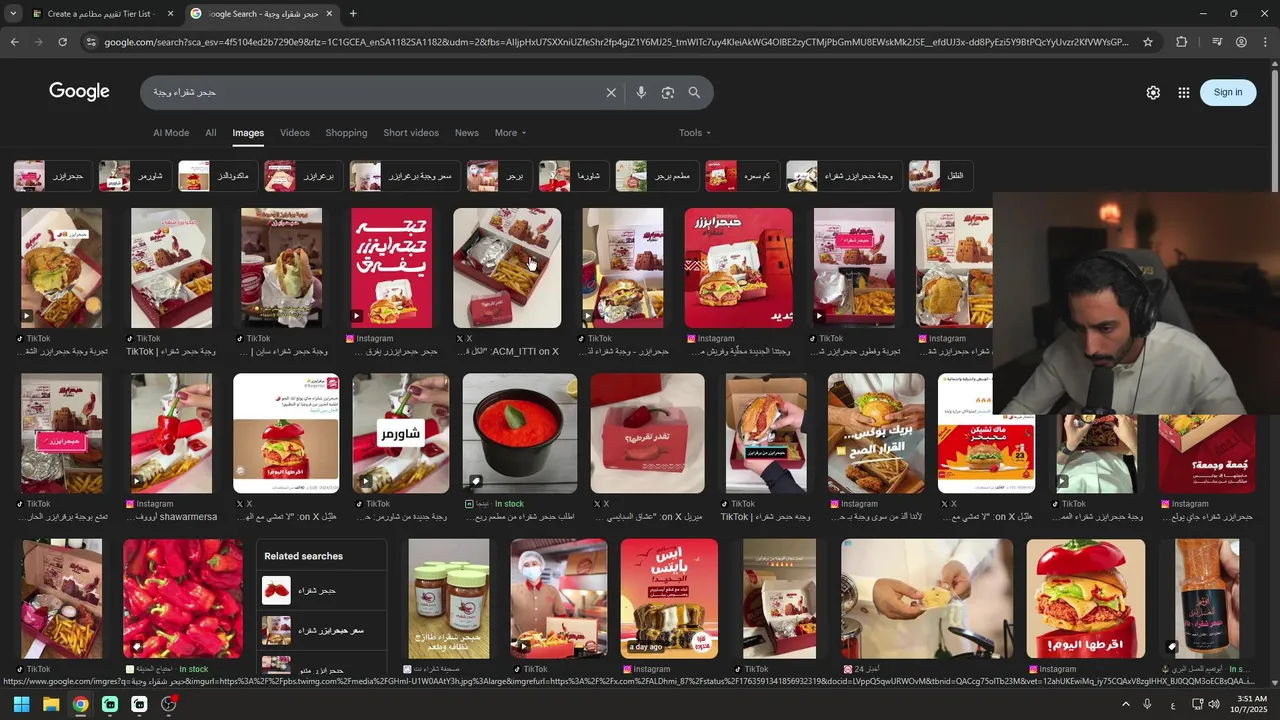Select the Images results tab
This screenshot has height=720, width=1280.
pyautogui.click(x=248, y=133)
